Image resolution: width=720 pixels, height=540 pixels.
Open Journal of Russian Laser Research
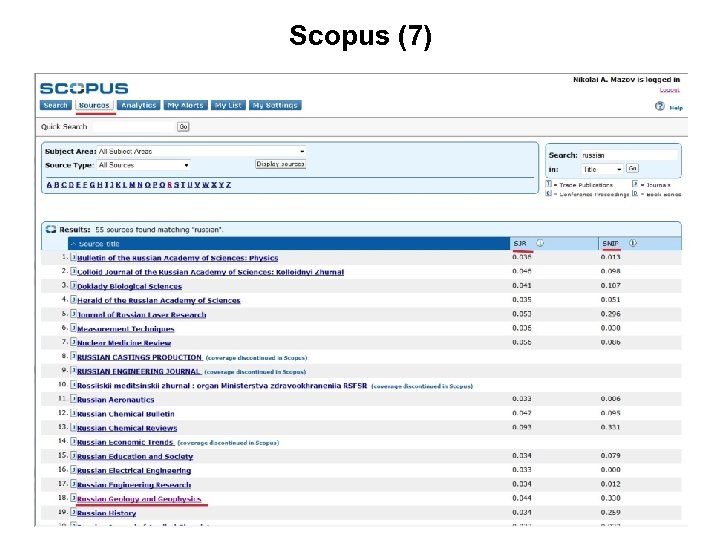point(141,315)
